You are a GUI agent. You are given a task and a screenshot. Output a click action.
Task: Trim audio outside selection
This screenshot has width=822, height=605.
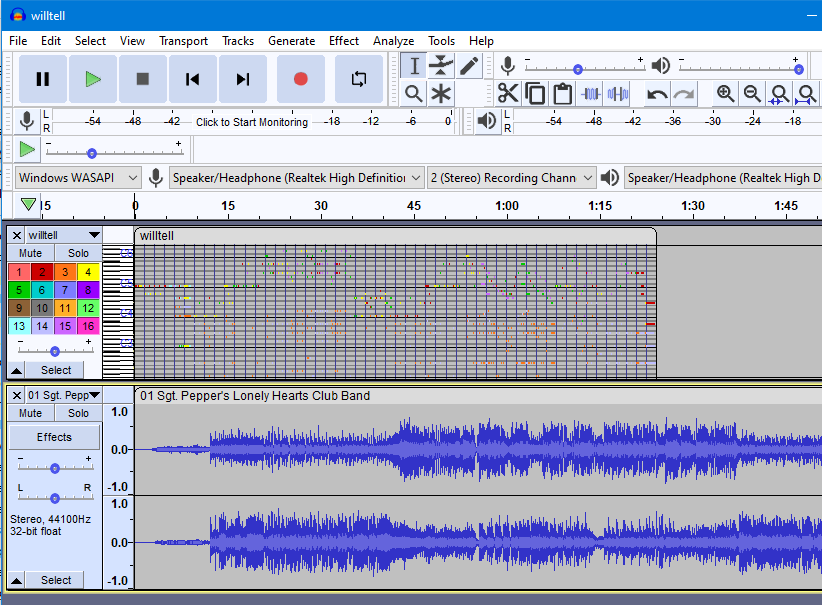tap(590, 93)
